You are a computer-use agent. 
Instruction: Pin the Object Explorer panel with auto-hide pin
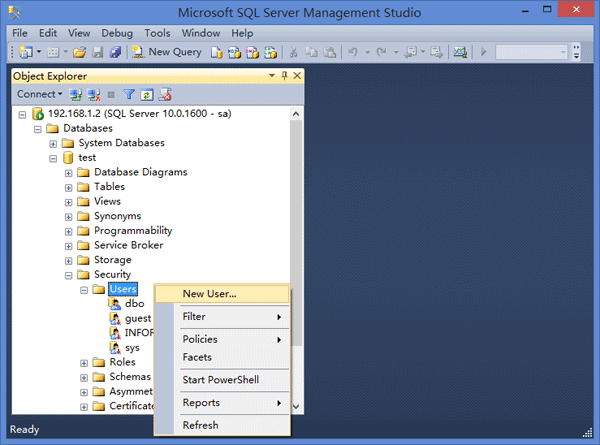click(284, 76)
